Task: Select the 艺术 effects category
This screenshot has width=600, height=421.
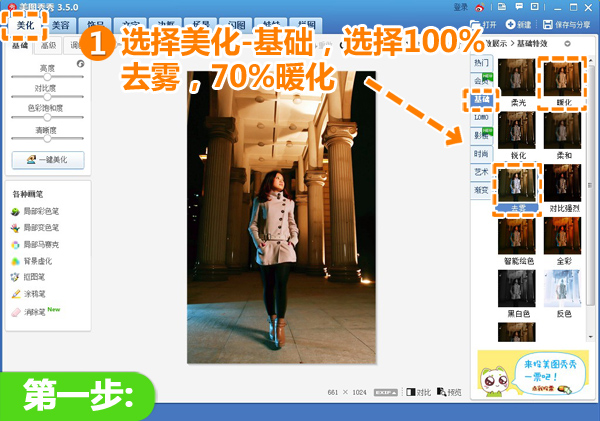Action: click(481, 172)
